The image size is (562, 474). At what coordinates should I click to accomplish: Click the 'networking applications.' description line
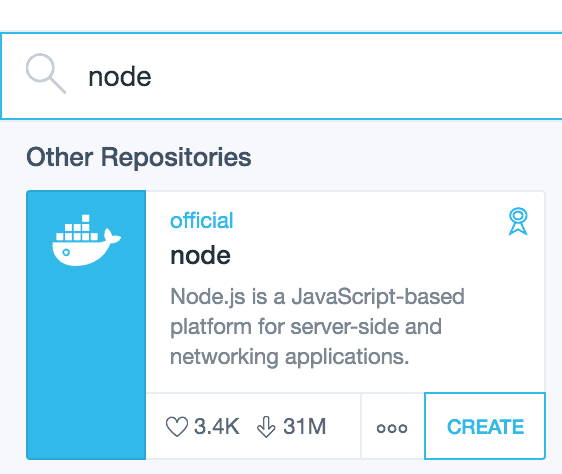tap(290, 357)
